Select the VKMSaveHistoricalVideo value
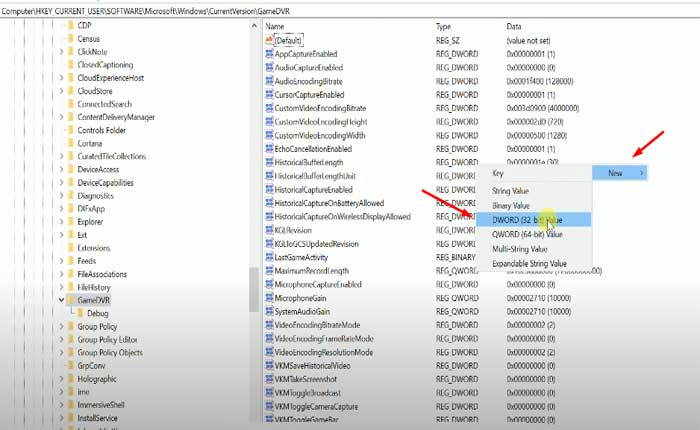 [x=312, y=365]
